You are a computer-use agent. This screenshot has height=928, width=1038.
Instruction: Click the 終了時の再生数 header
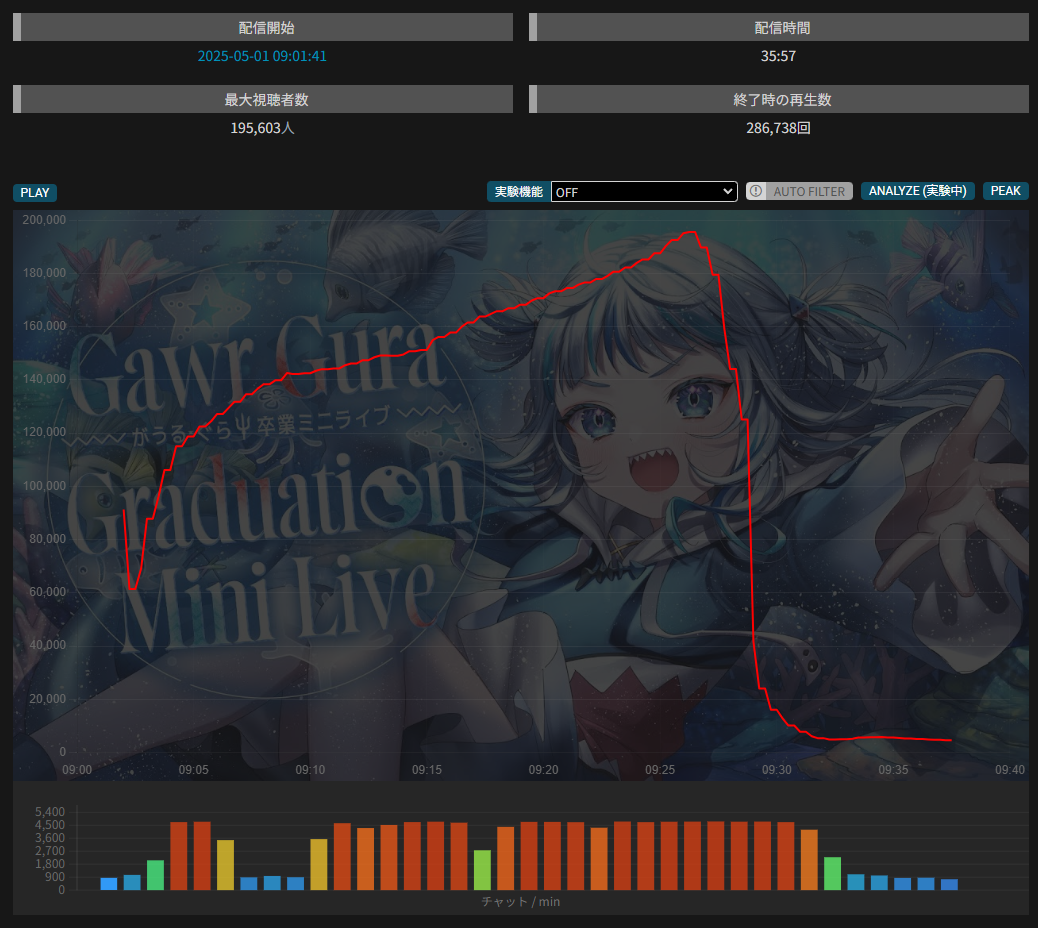(778, 99)
